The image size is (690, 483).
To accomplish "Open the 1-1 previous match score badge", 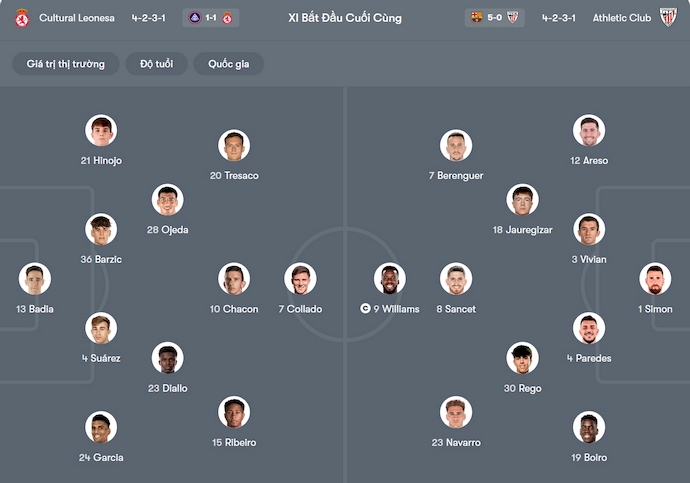I will 211,18.
